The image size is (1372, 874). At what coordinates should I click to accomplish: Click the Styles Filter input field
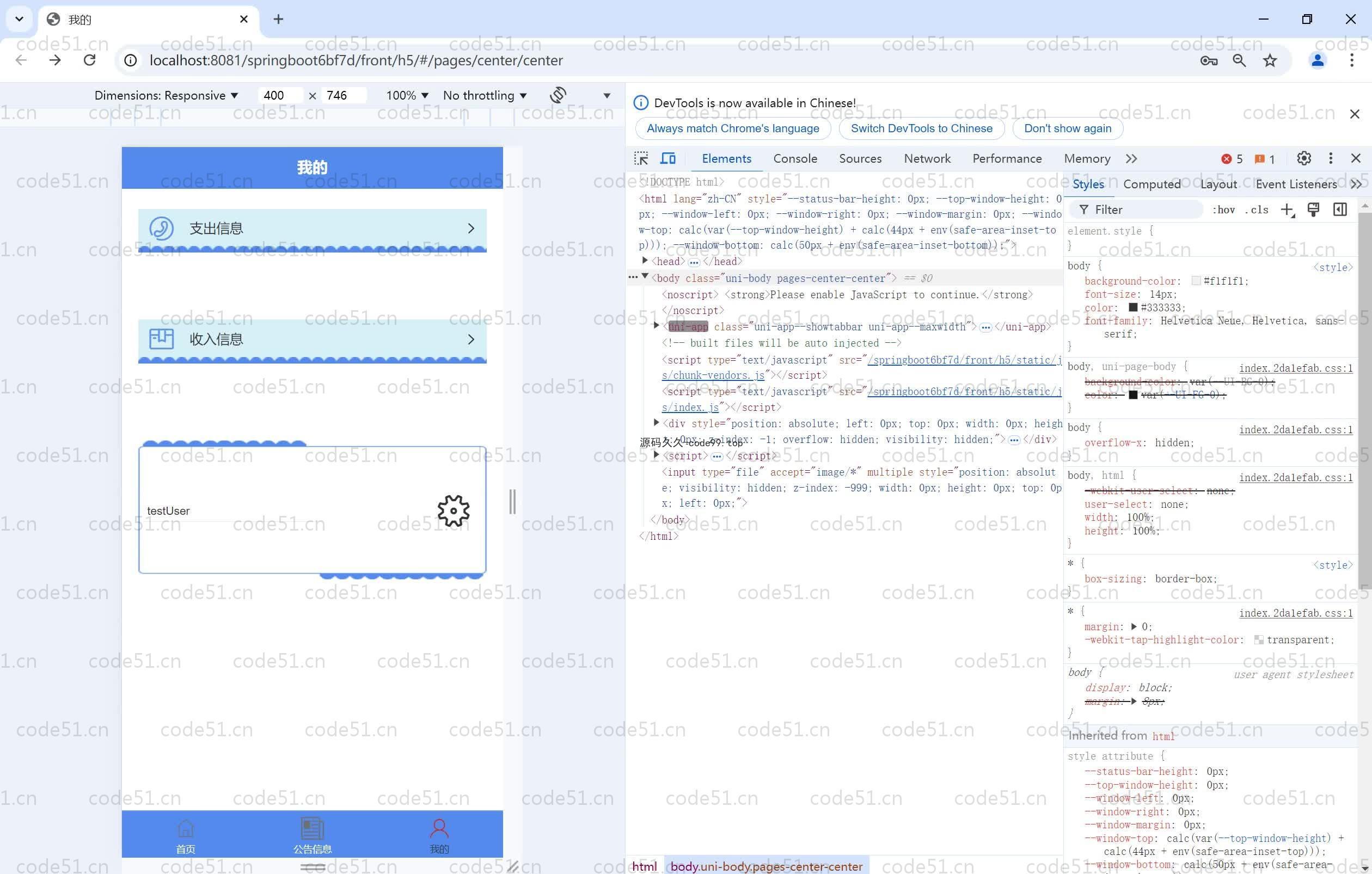[1136, 210]
